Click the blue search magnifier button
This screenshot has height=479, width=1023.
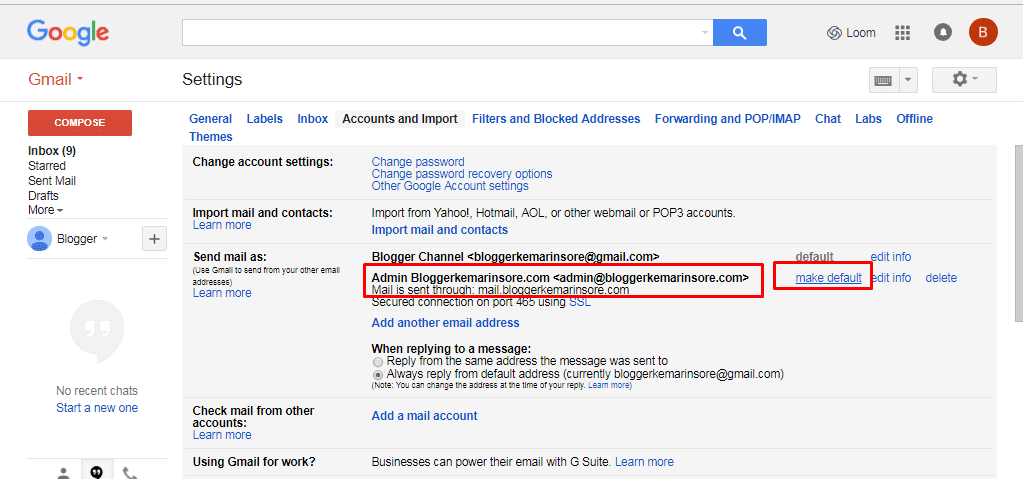(x=740, y=33)
